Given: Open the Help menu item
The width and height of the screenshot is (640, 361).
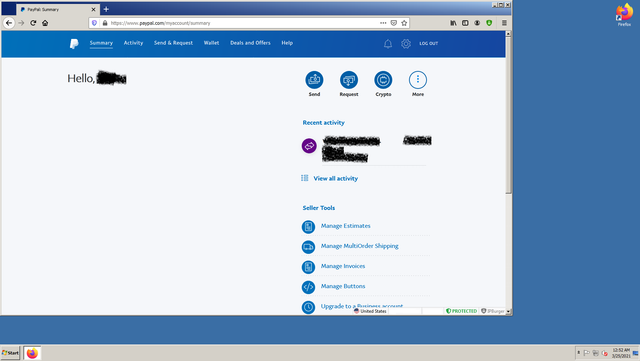Looking at the screenshot, I should click(287, 43).
